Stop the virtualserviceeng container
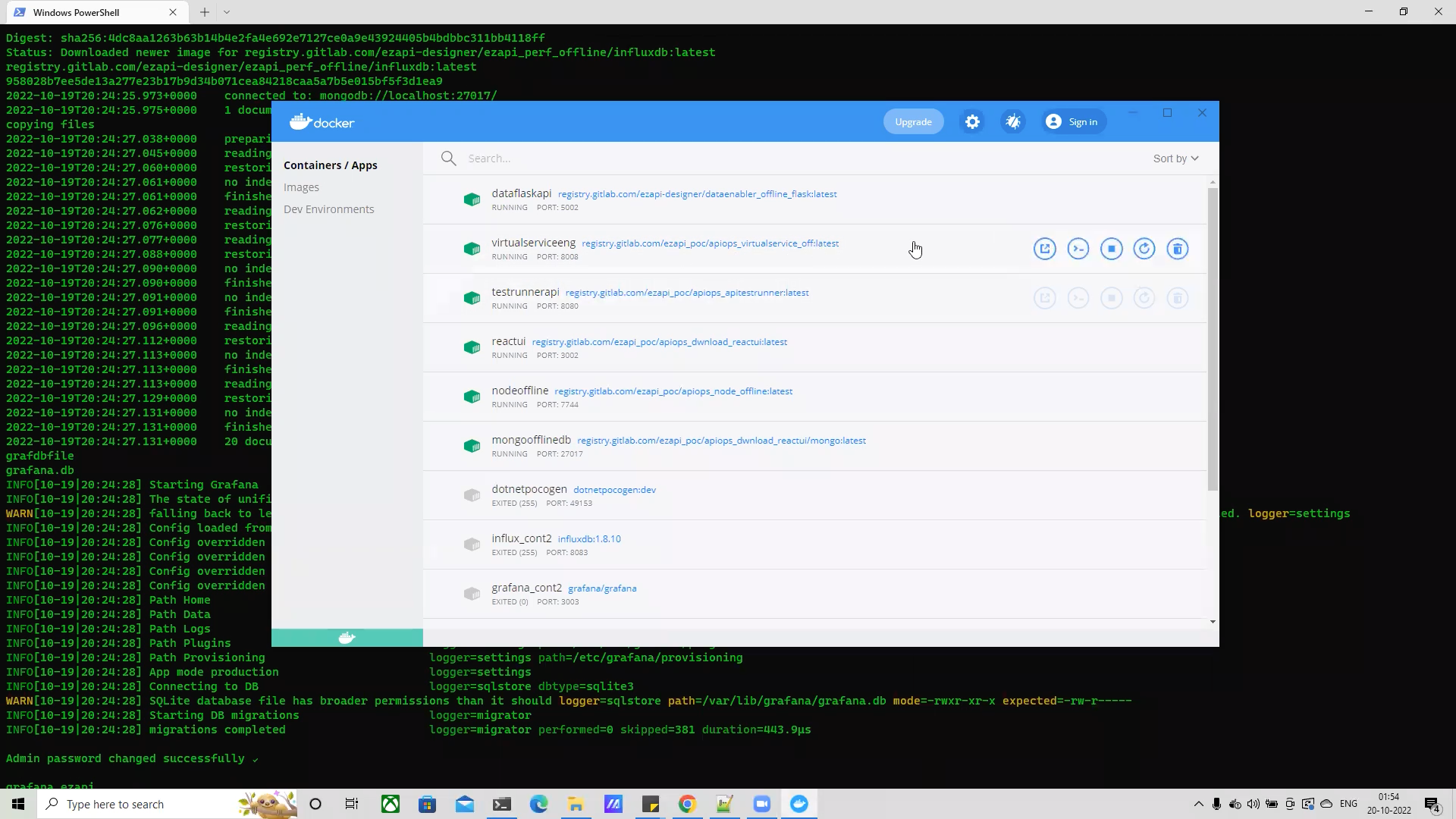 (1111, 249)
